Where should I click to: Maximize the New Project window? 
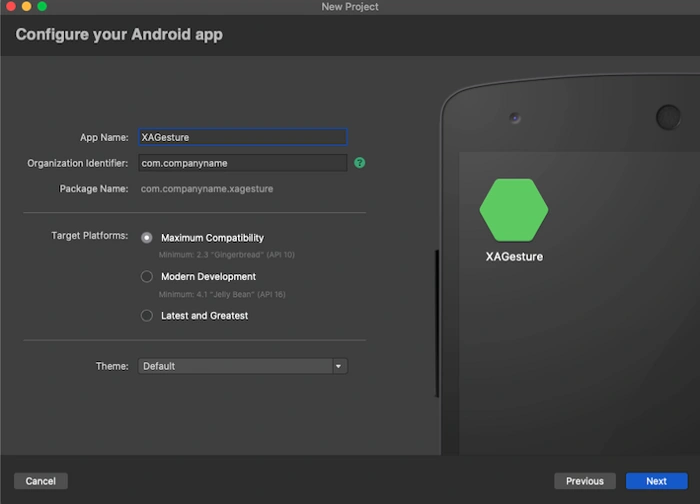(x=42, y=6)
